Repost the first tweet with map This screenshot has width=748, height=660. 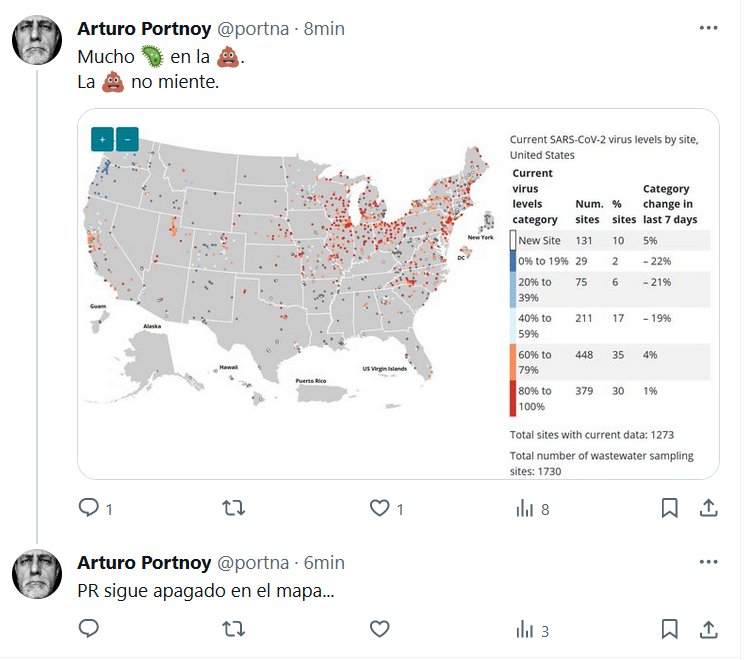point(233,508)
